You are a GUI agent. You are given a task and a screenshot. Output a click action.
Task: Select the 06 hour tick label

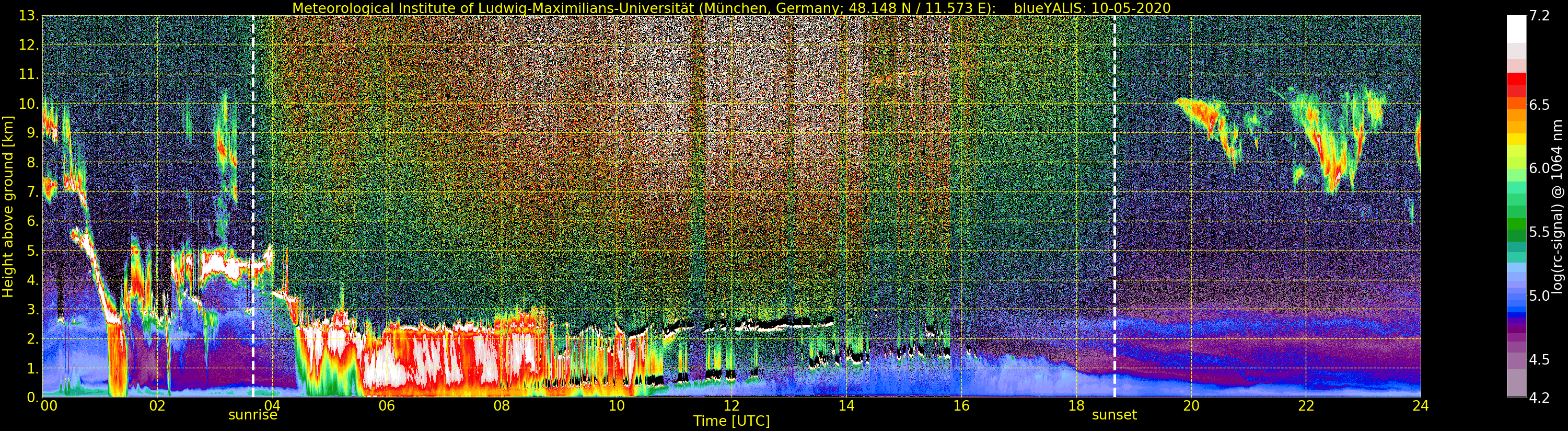tap(387, 406)
